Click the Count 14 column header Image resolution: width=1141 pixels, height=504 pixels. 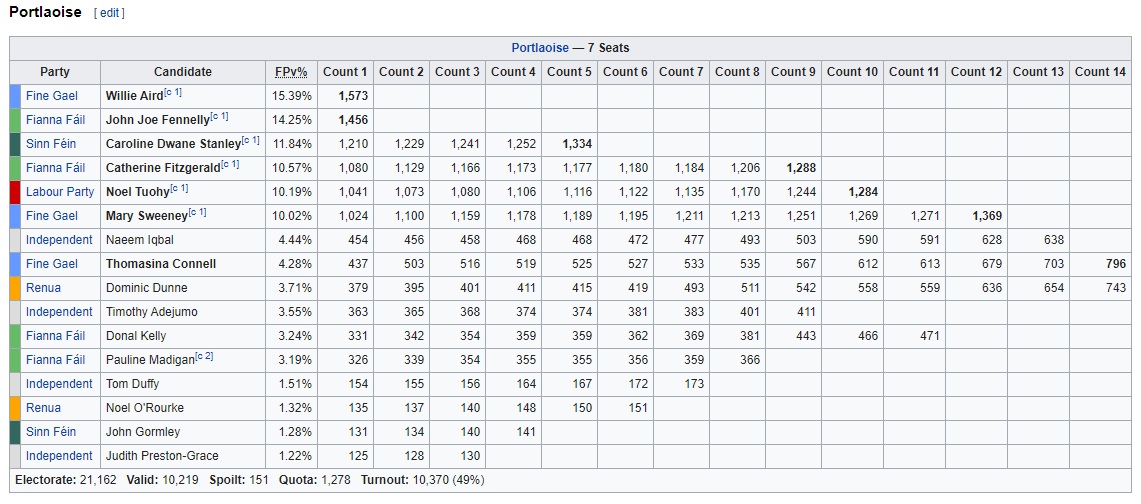tap(1100, 72)
